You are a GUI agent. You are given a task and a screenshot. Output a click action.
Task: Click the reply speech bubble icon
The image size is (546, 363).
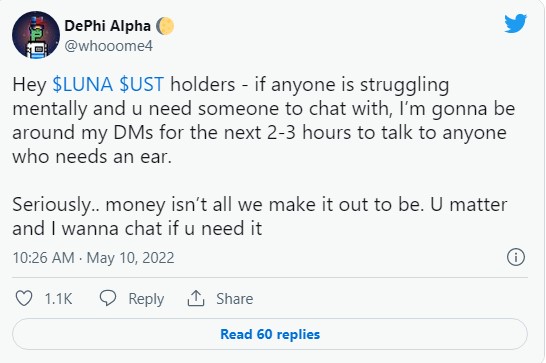coord(108,298)
